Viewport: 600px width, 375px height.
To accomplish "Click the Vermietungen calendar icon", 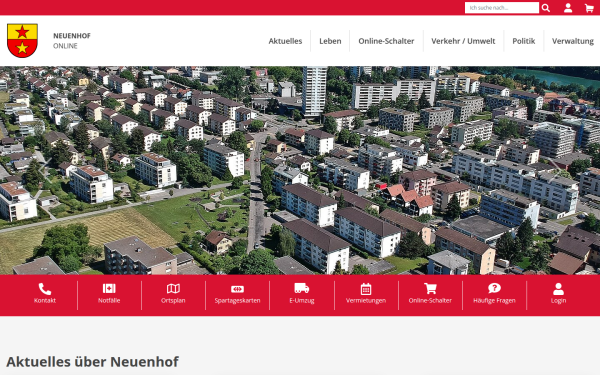I will click(x=366, y=289).
